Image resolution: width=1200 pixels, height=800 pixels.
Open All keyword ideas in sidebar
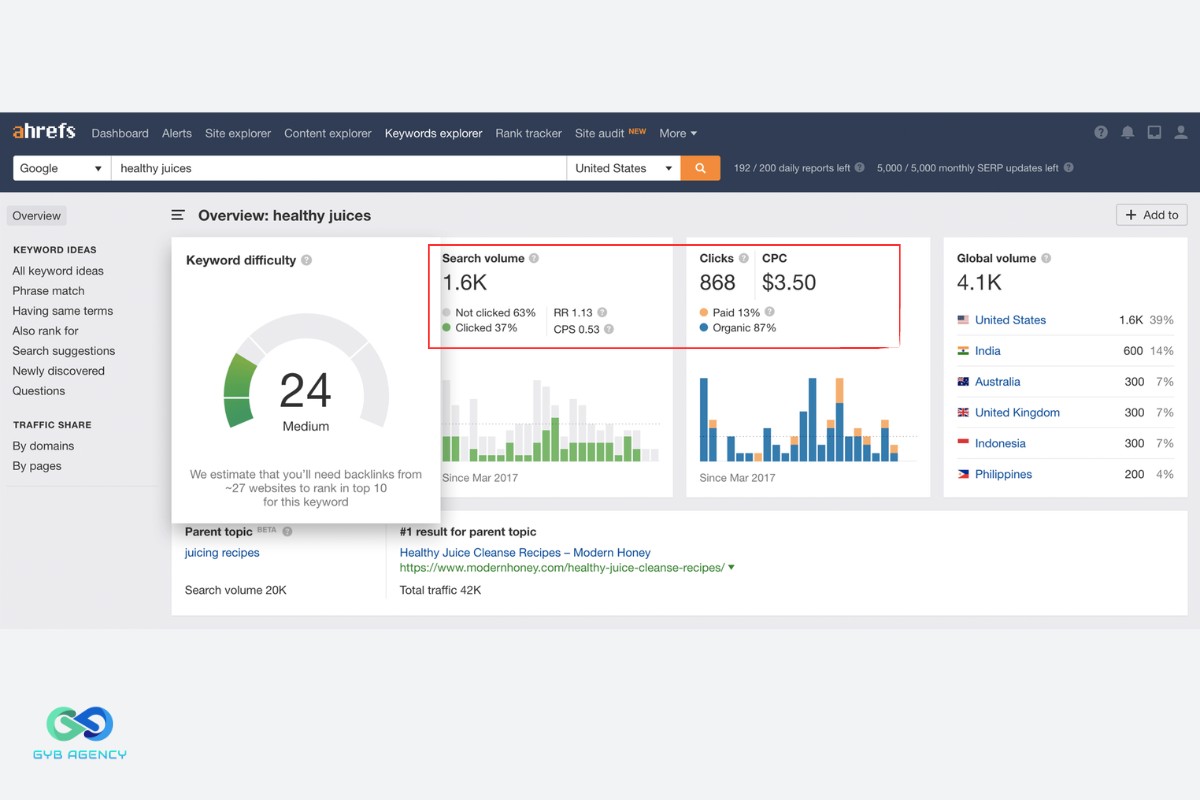coord(58,271)
